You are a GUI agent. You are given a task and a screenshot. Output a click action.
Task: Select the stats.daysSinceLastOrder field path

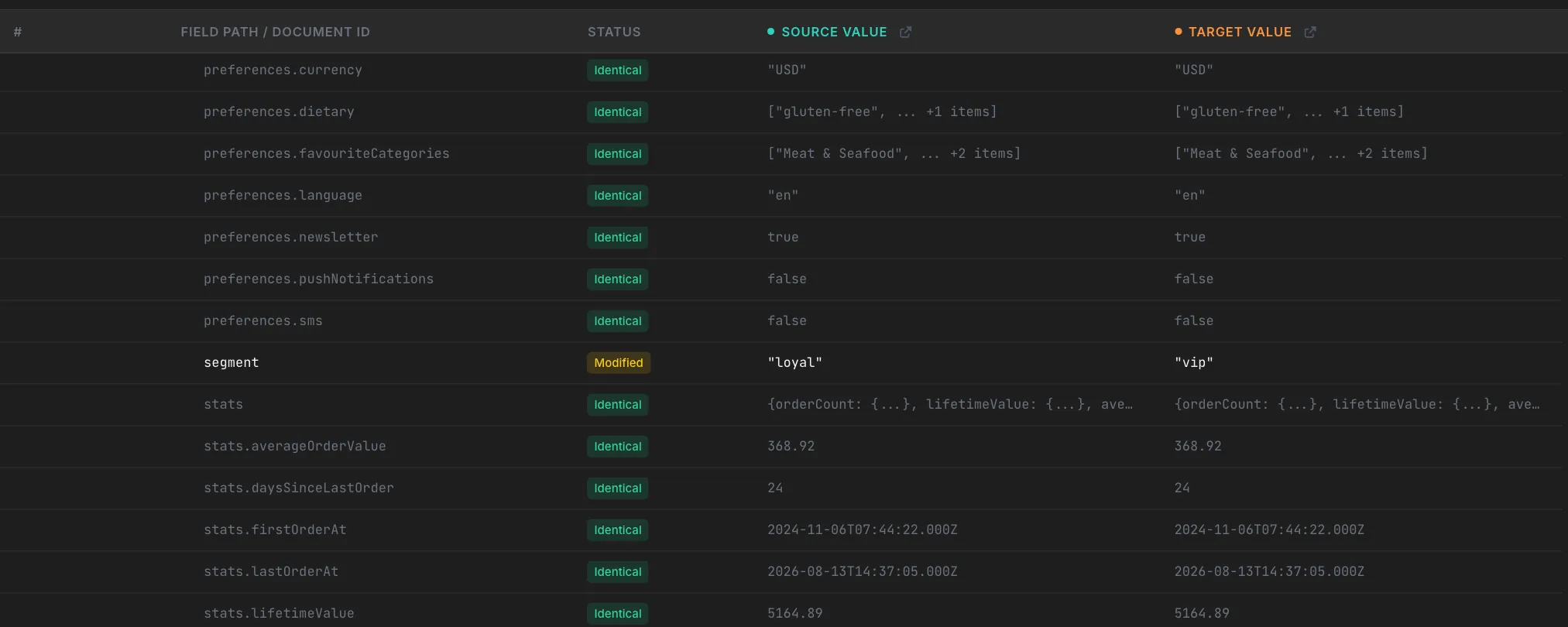point(298,488)
